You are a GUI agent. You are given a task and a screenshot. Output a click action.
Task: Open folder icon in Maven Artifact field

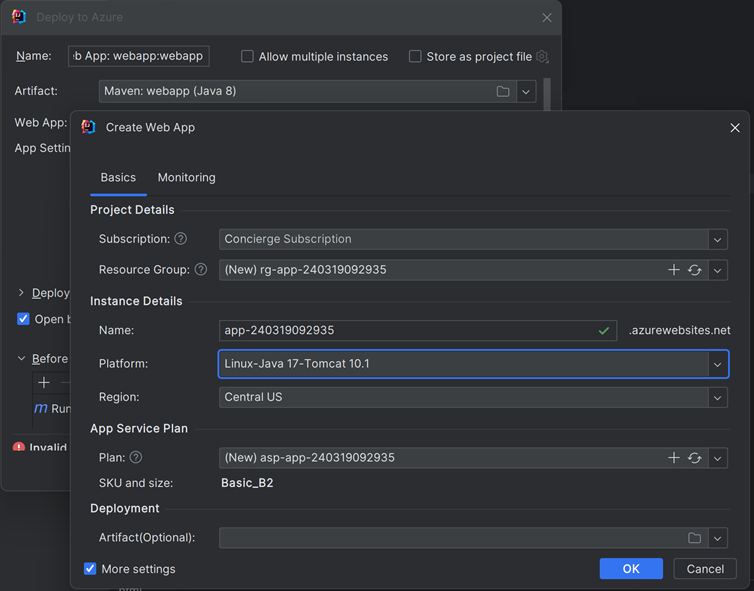tap(503, 91)
